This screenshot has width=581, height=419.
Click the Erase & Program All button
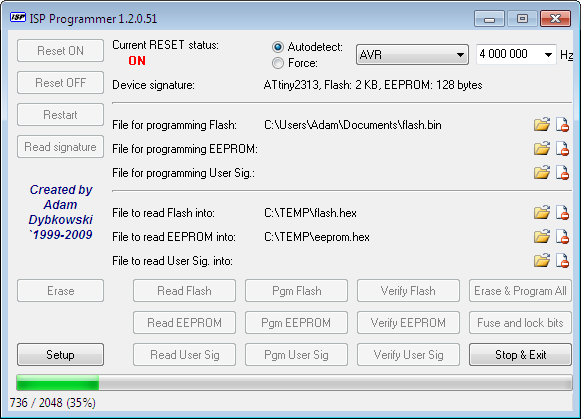(520, 291)
